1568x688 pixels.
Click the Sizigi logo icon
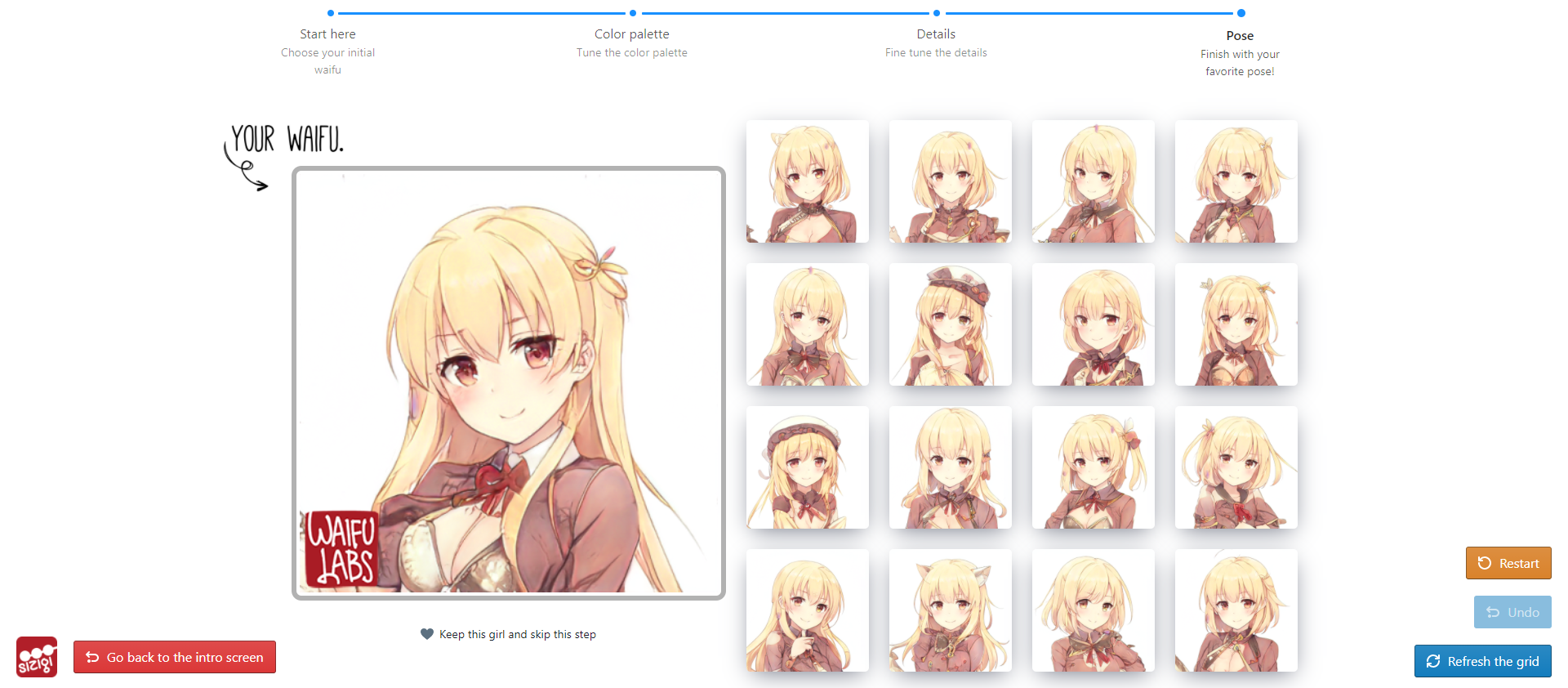(37, 657)
